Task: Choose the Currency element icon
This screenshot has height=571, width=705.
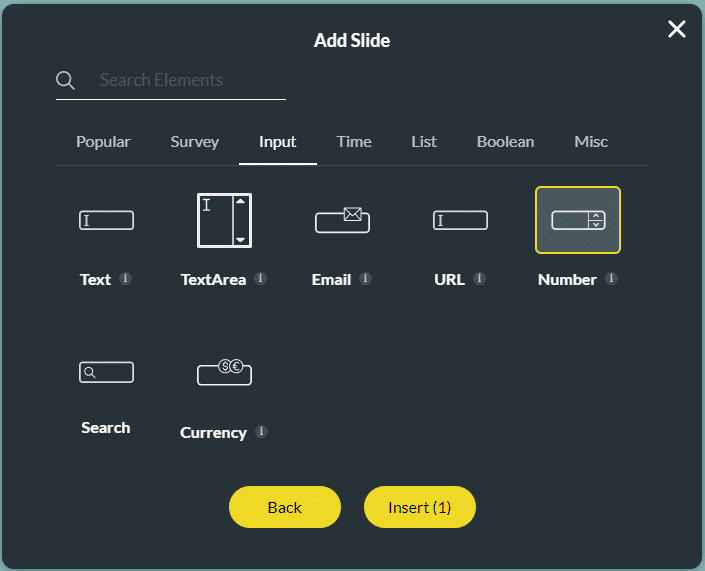Action: (224, 372)
